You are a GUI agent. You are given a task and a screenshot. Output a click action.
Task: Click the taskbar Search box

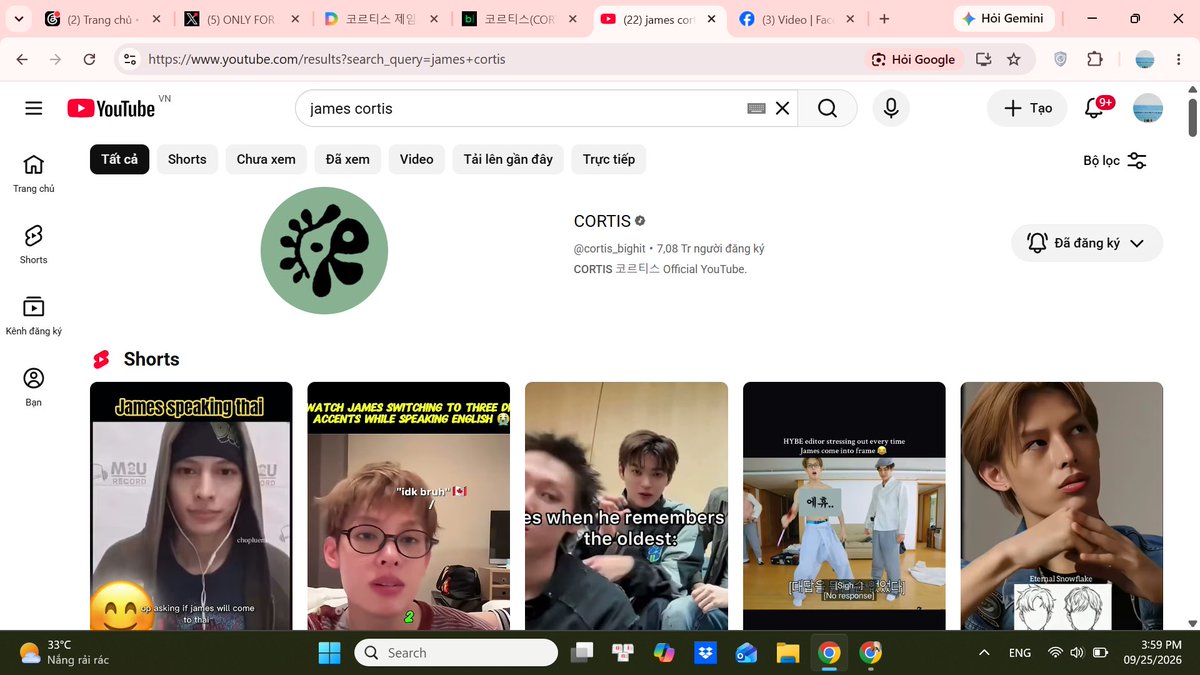[x=456, y=653]
